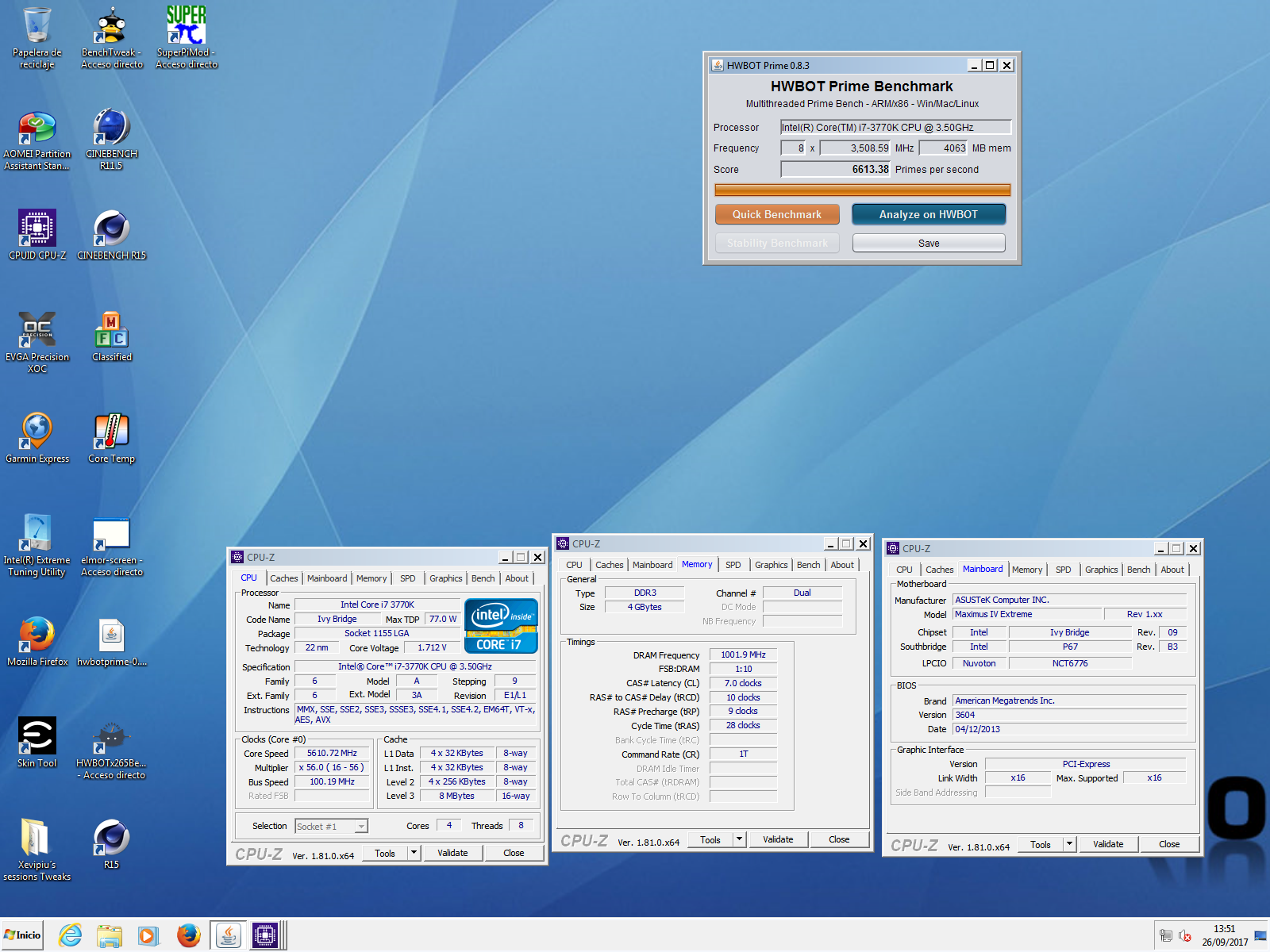Open Papelera de reciclaje desktop icon
Screen dimensions: 1270x952
tap(37, 37)
